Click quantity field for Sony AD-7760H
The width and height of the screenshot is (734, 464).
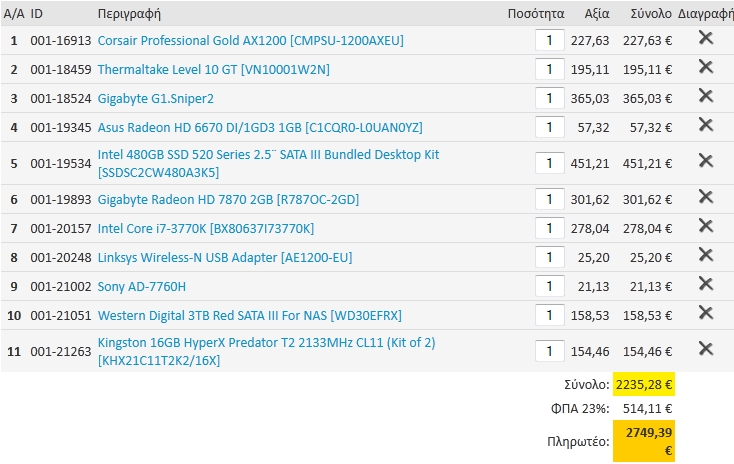coord(550,286)
